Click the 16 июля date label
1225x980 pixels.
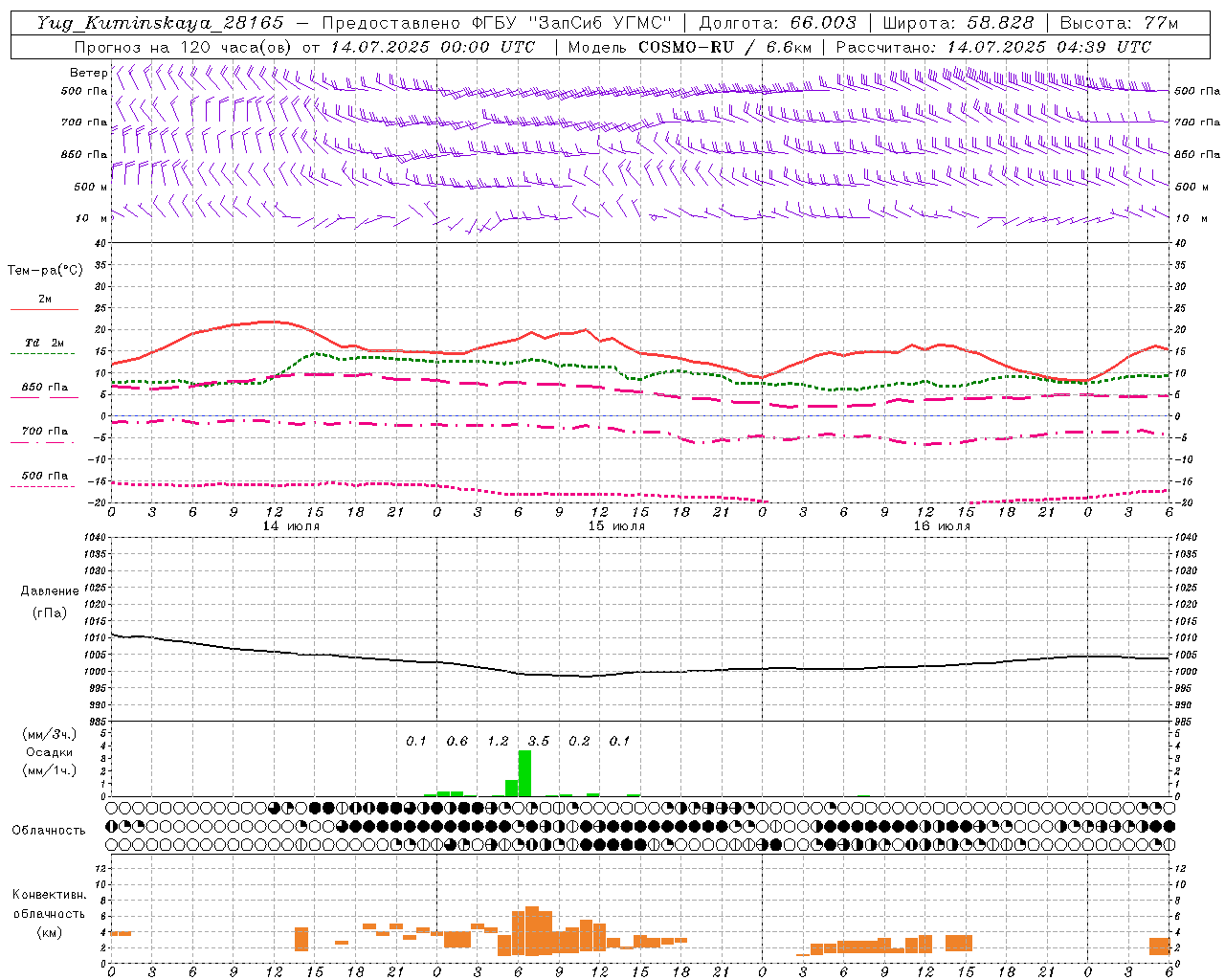click(x=941, y=526)
